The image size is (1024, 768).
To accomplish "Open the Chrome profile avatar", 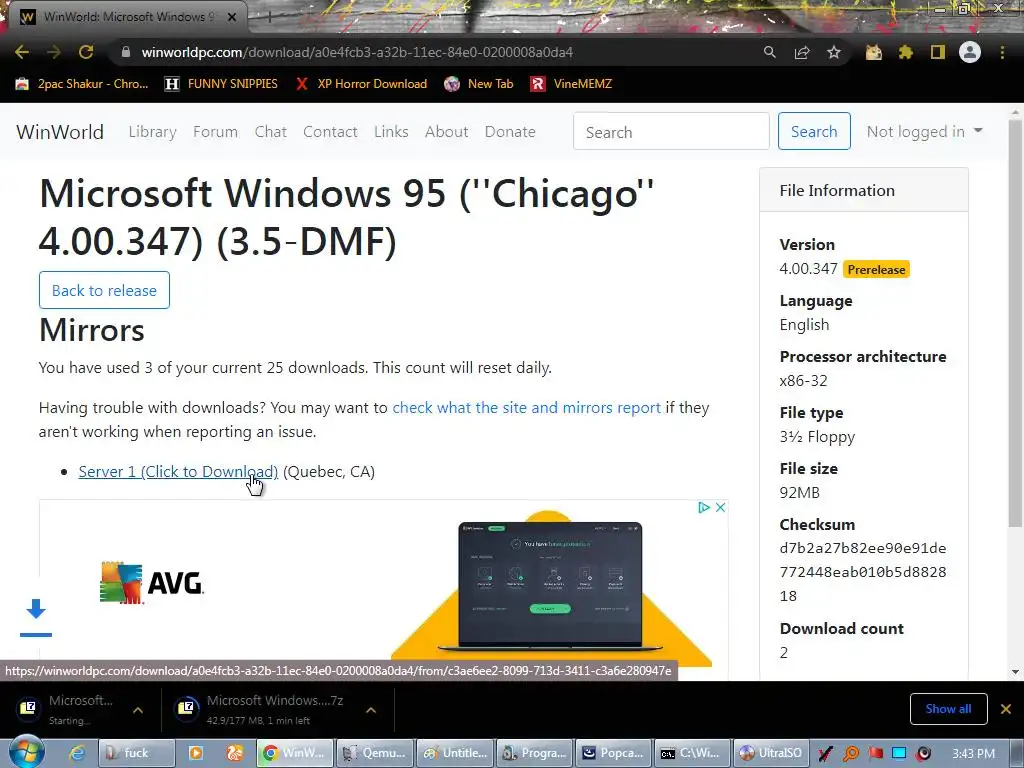I will click(x=970, y=52).
